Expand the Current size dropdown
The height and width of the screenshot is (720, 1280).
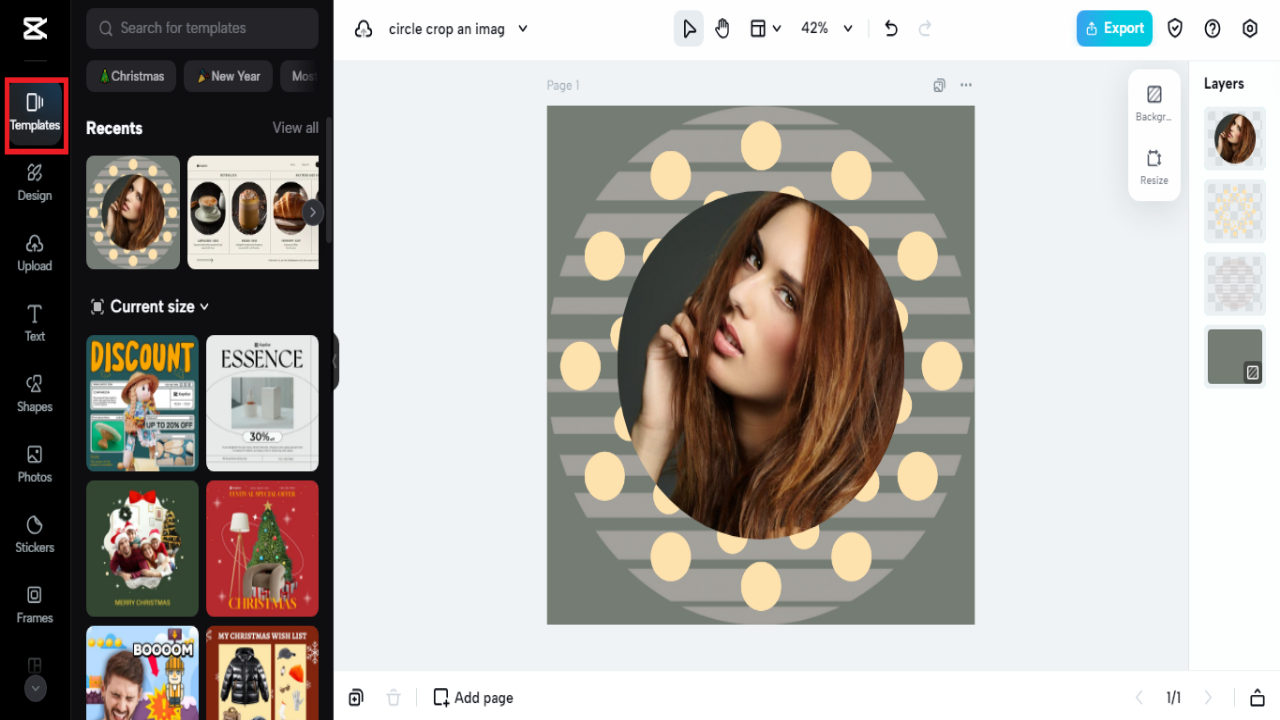point(150,307)
